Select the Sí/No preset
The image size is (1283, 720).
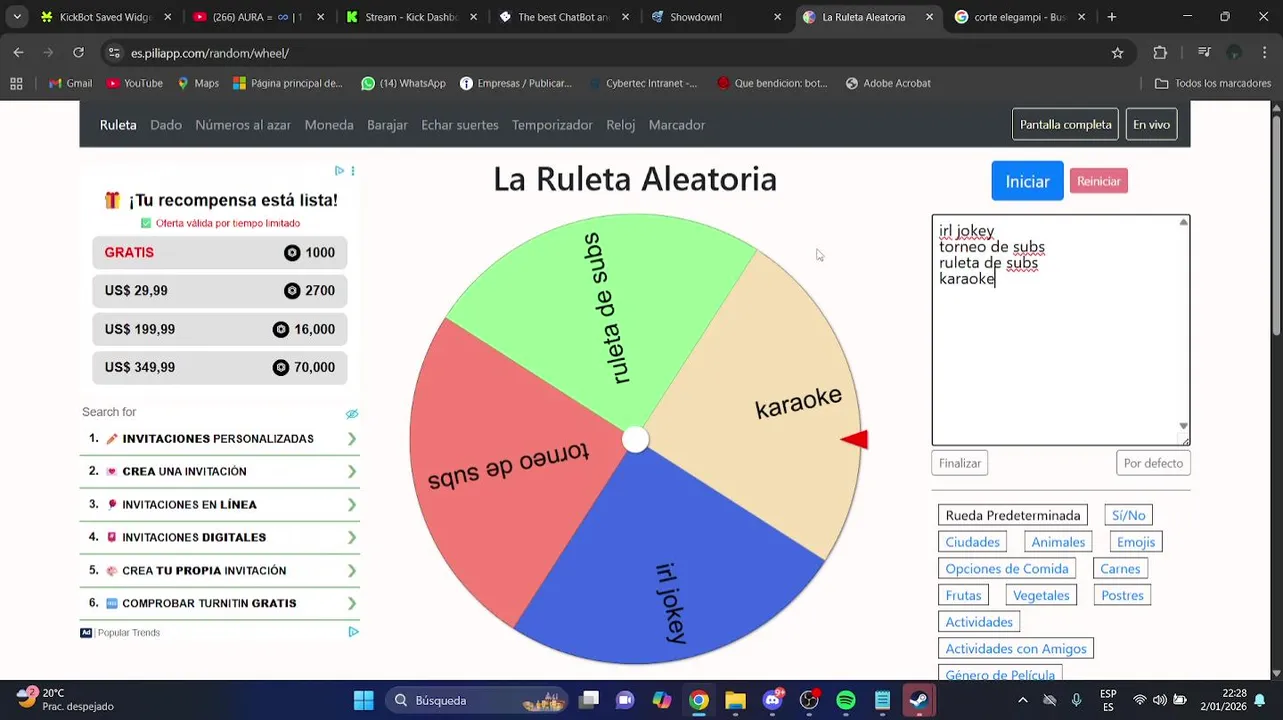pos(1128,515)
